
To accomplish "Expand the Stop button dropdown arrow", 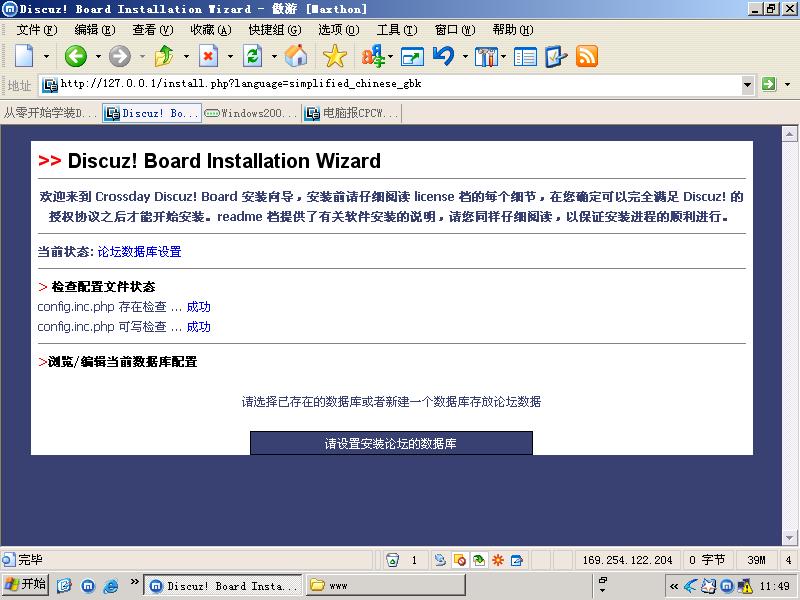I will (x=230, y=57).
